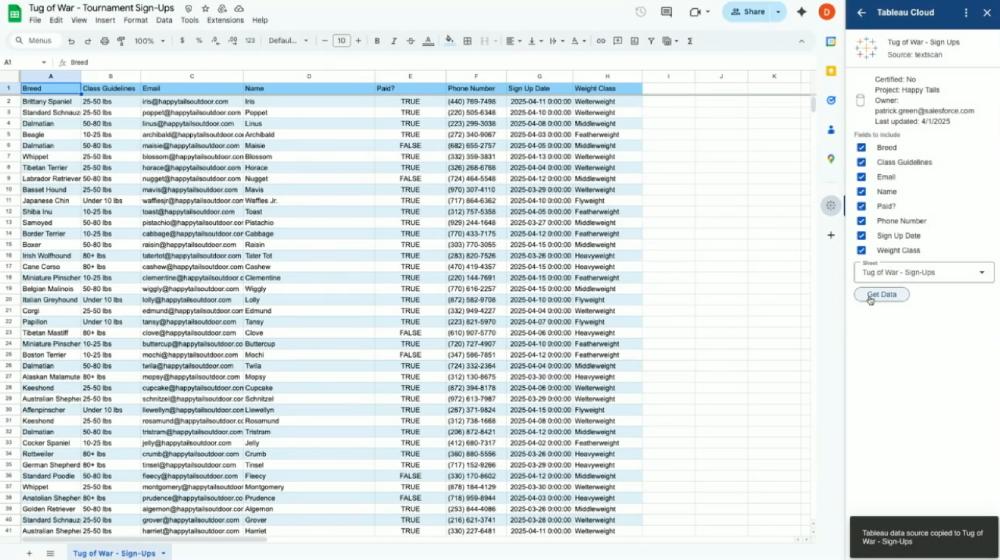The image size is (1000, 560).
Task: Open the Extensions menu
Action: click(x=225, y=20)
